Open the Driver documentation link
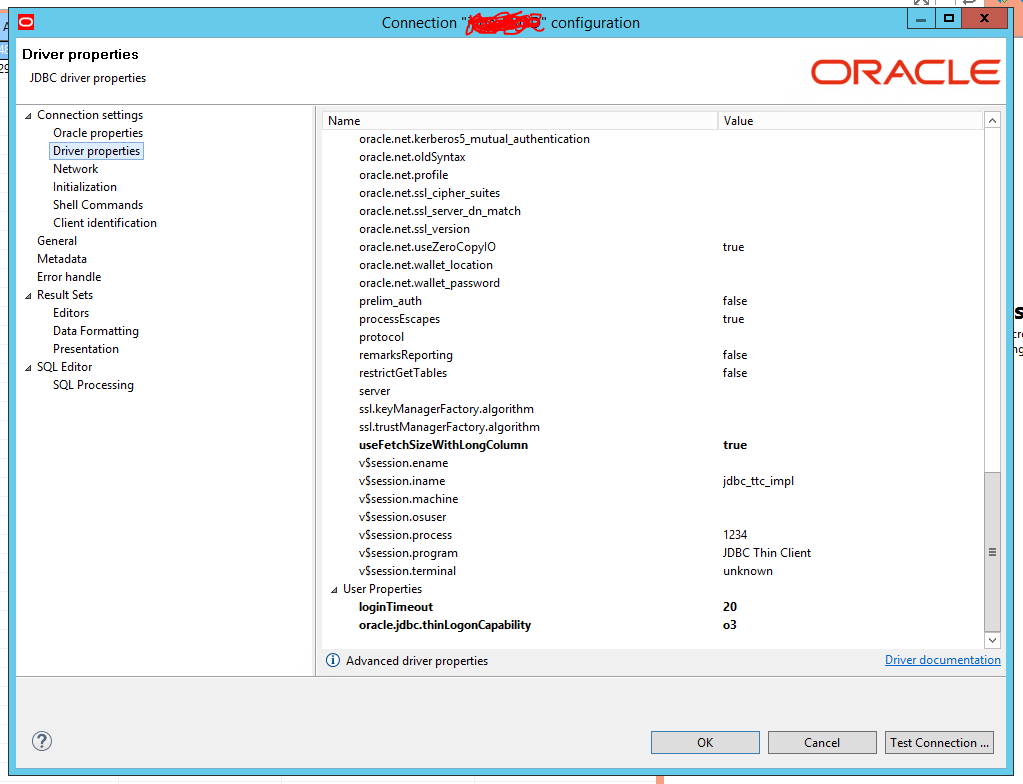The height and width of the screenshot is (784, 1023). pos(941,659)
